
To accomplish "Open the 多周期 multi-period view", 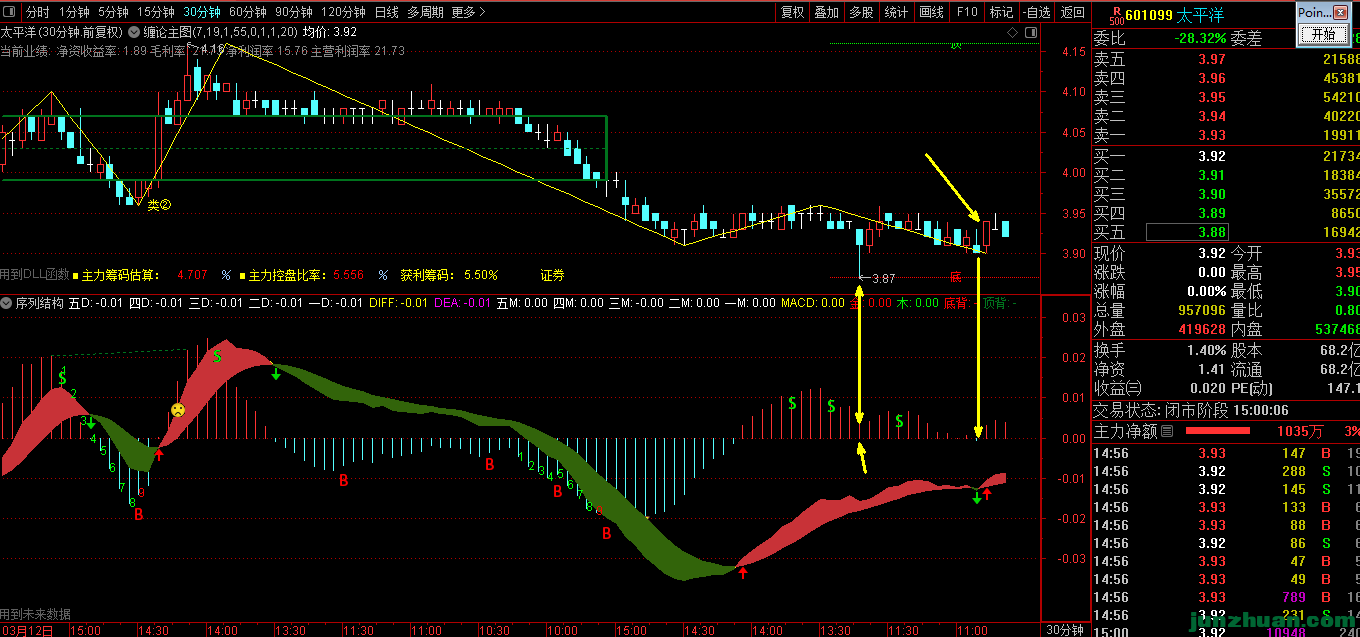I will point(425,12).
